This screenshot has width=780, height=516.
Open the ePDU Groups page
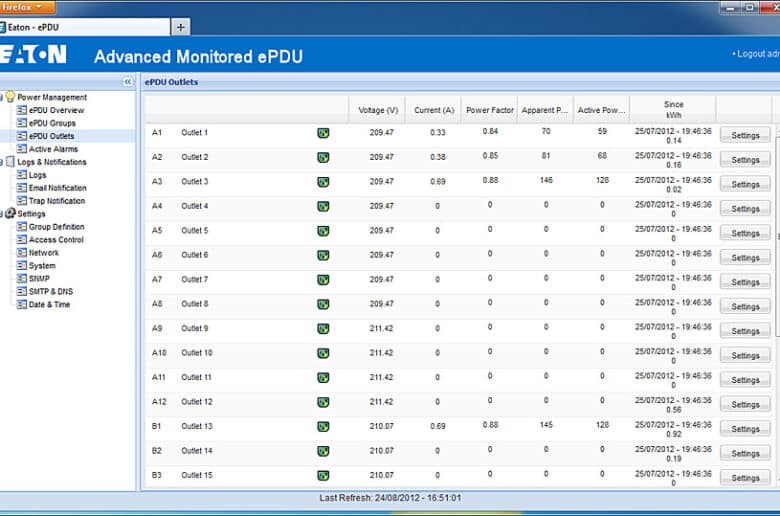[x=52, y=123]
